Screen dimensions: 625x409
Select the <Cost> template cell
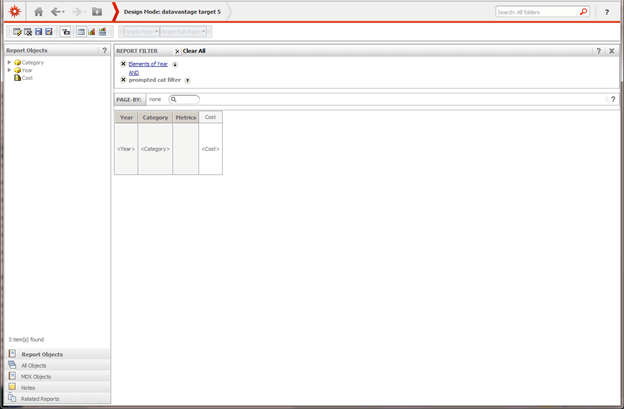click(x=210, y=149)
